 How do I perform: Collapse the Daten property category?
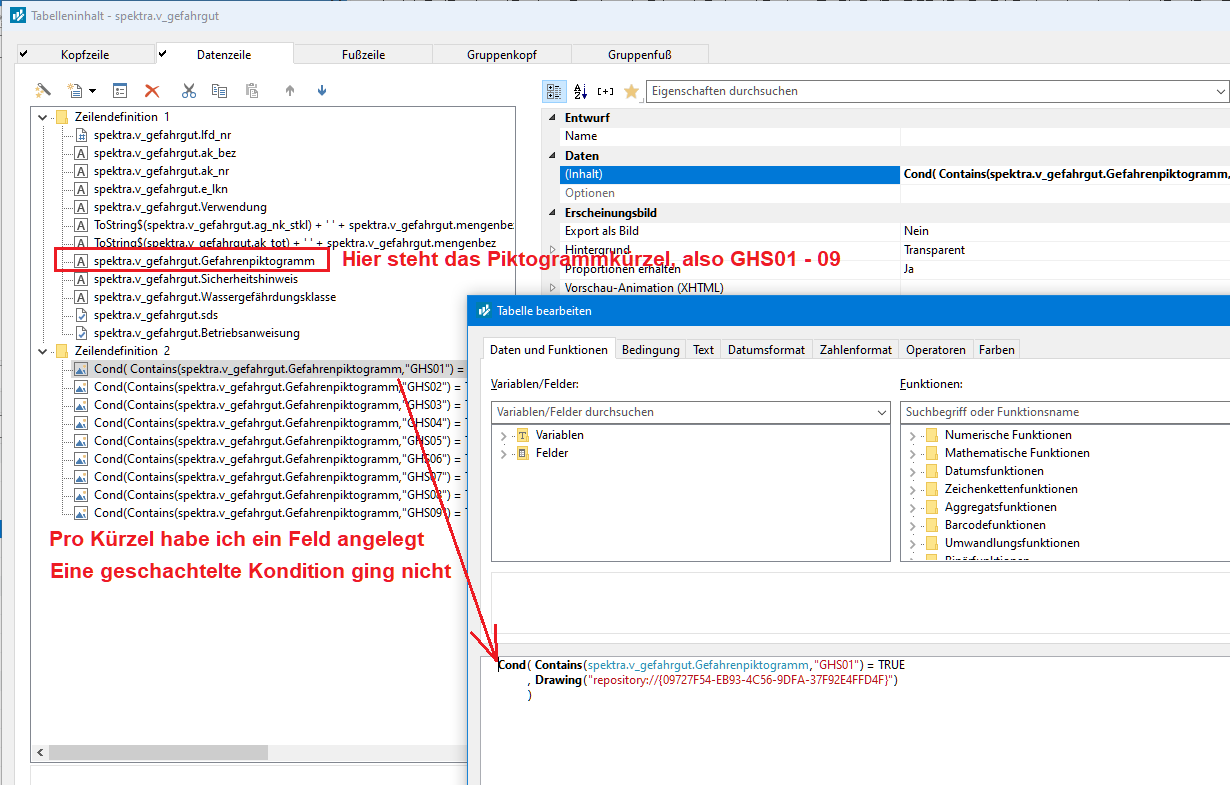click(x=553, y=156)
